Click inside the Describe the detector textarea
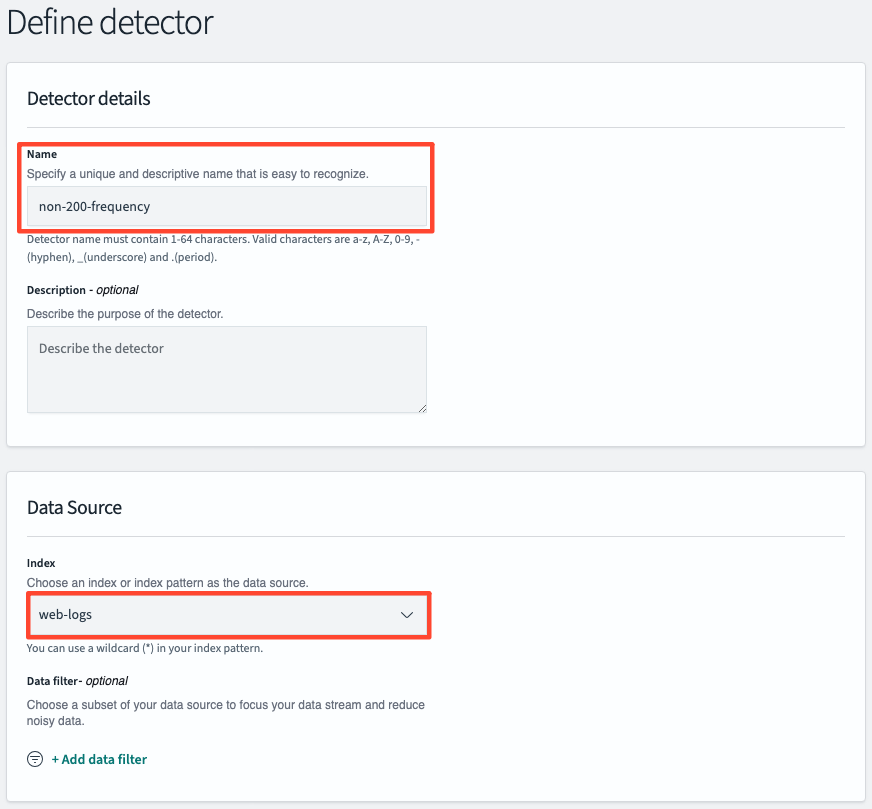 227,369
